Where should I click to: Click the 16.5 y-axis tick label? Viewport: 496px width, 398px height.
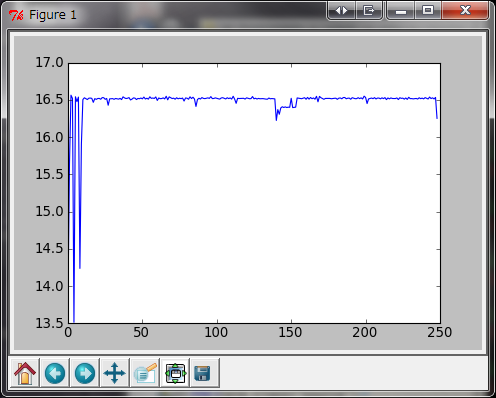49,100
